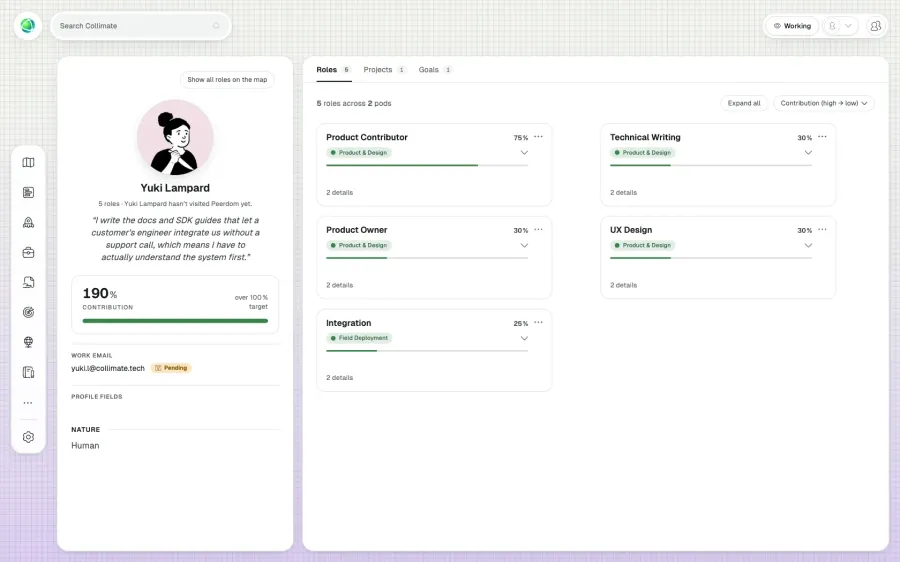
Task: Open the rocket icon in sidebar
Action: 28,223
